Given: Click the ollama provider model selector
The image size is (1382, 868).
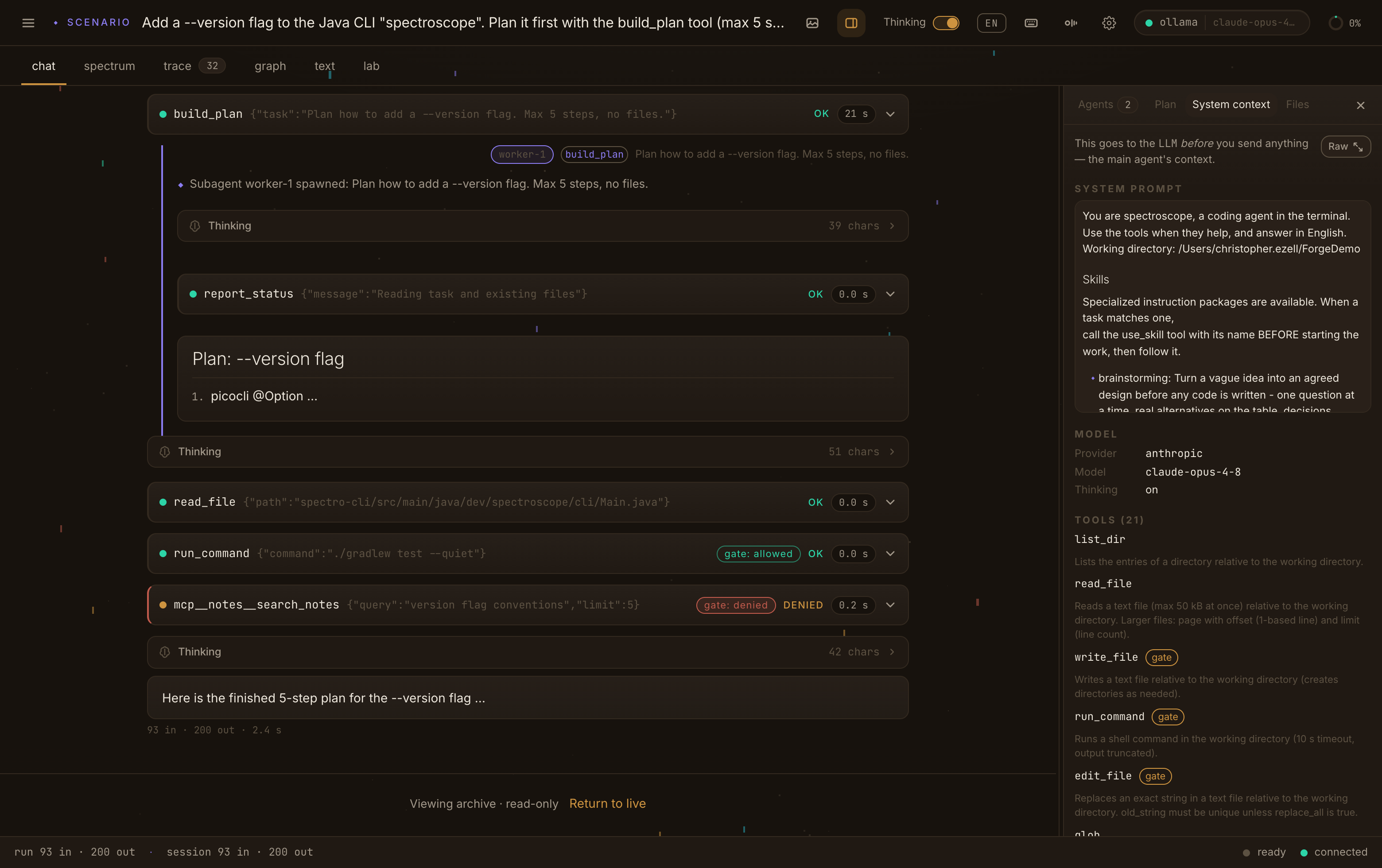Looking at the screenshot, I should coord(1221,23).
